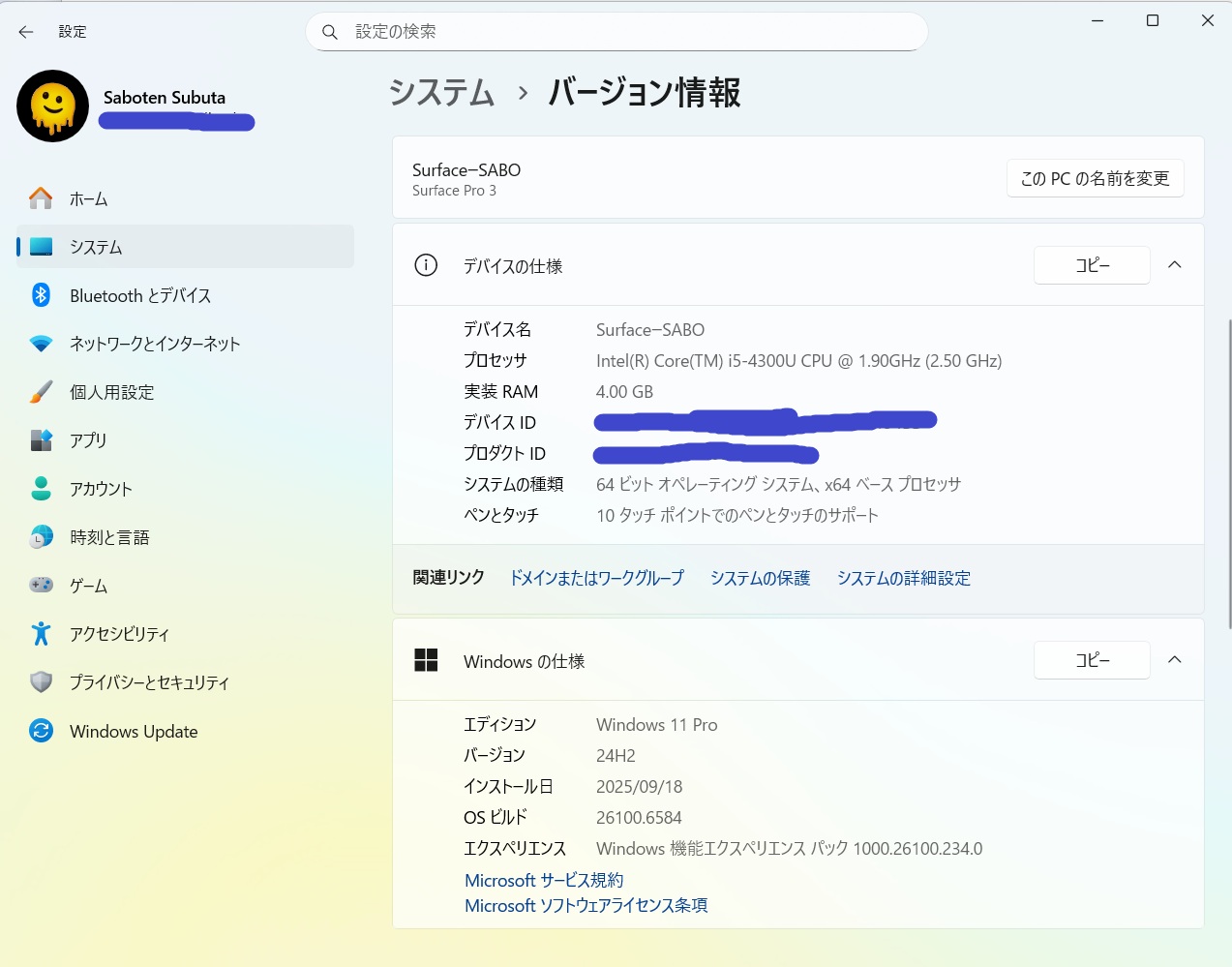Viewport: 1232px width, 967px height.
Task: Click the エクスペリエンス pack version value
Action: pos(790,849)
